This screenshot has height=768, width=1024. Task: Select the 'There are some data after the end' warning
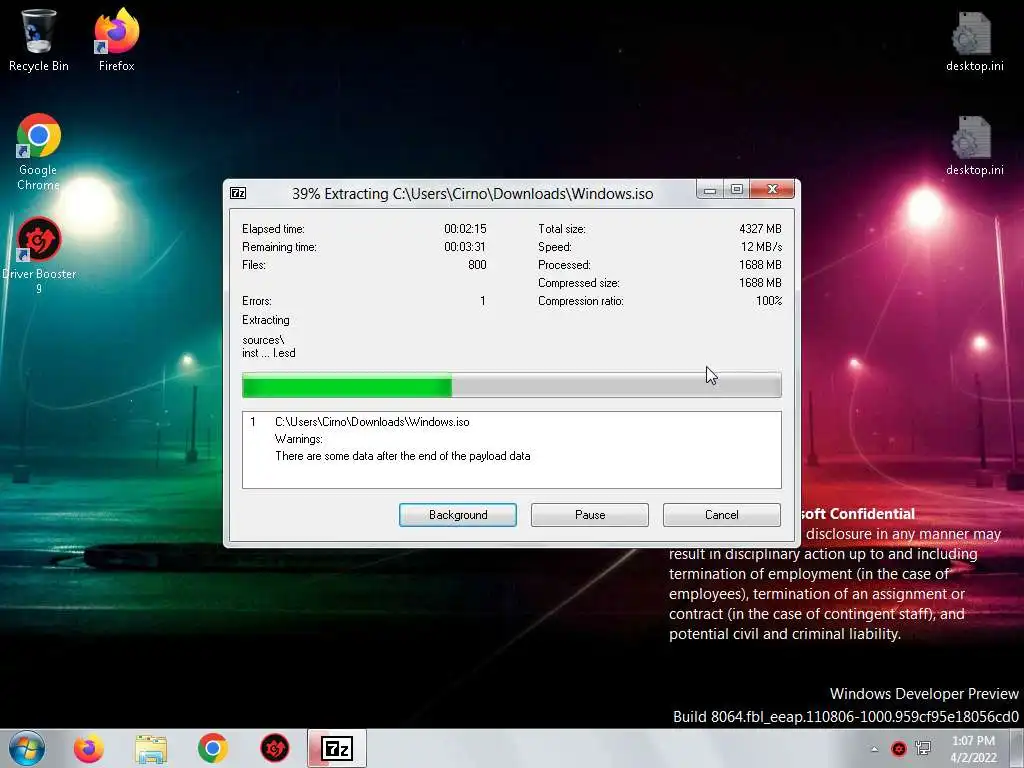pyautogui.click(x=402, y=456)
